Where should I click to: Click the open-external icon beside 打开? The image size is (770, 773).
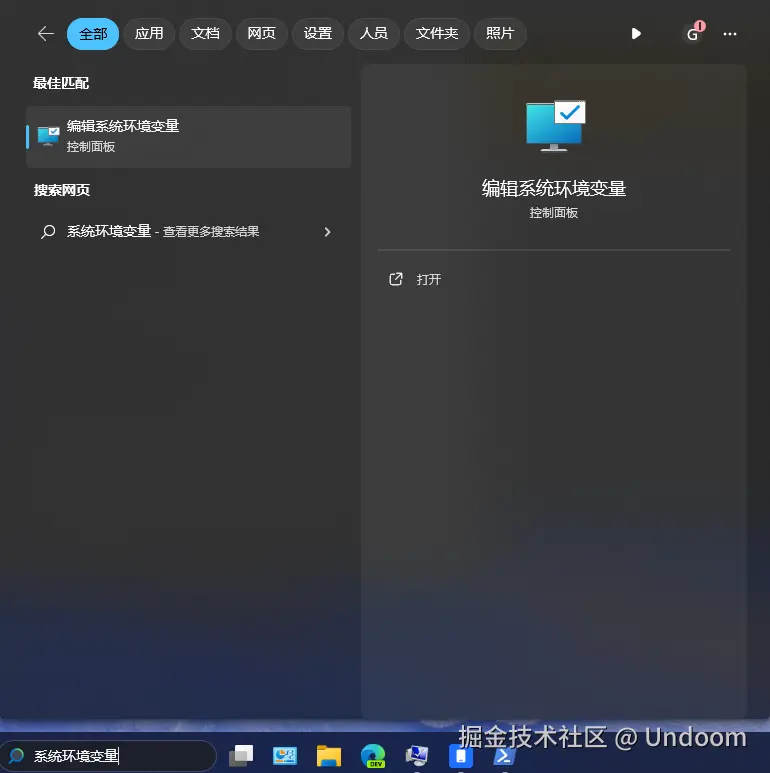tap(396, 279)
